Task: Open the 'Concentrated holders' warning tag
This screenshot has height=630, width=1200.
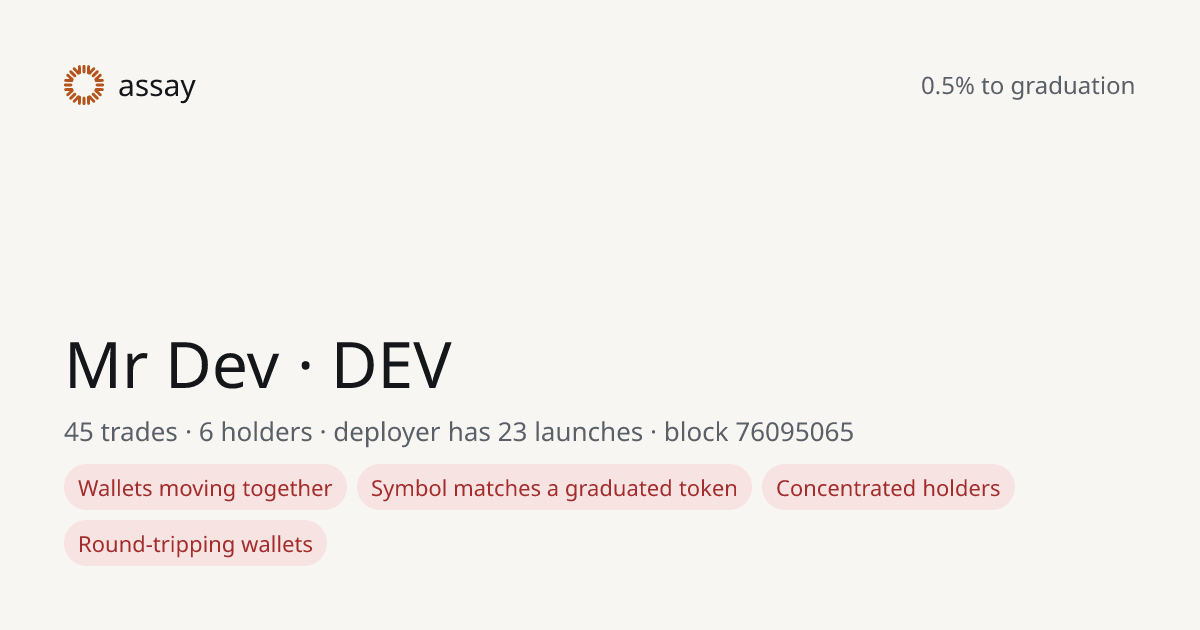Action: point(888,488)
